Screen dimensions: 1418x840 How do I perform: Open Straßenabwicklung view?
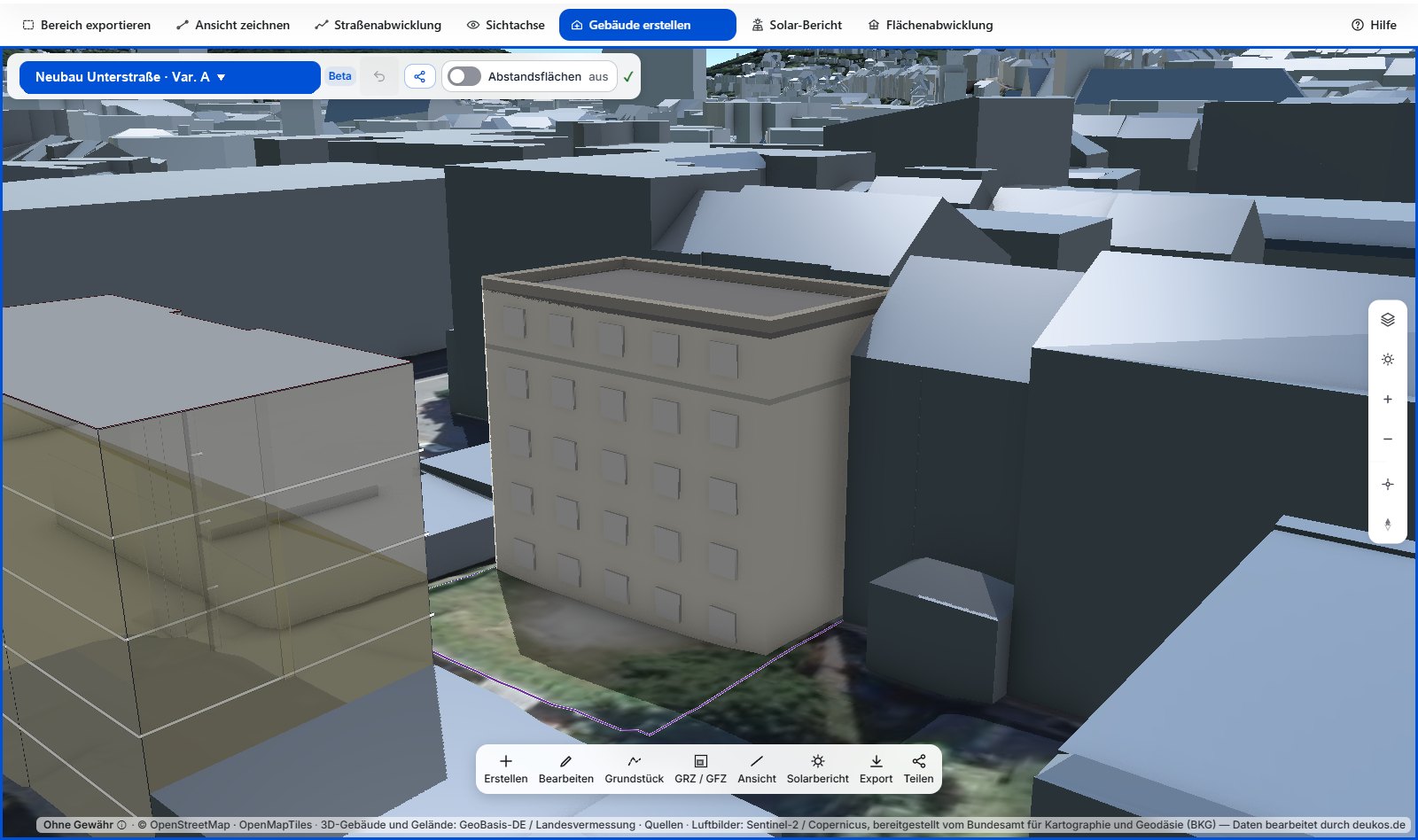(378, 25)
